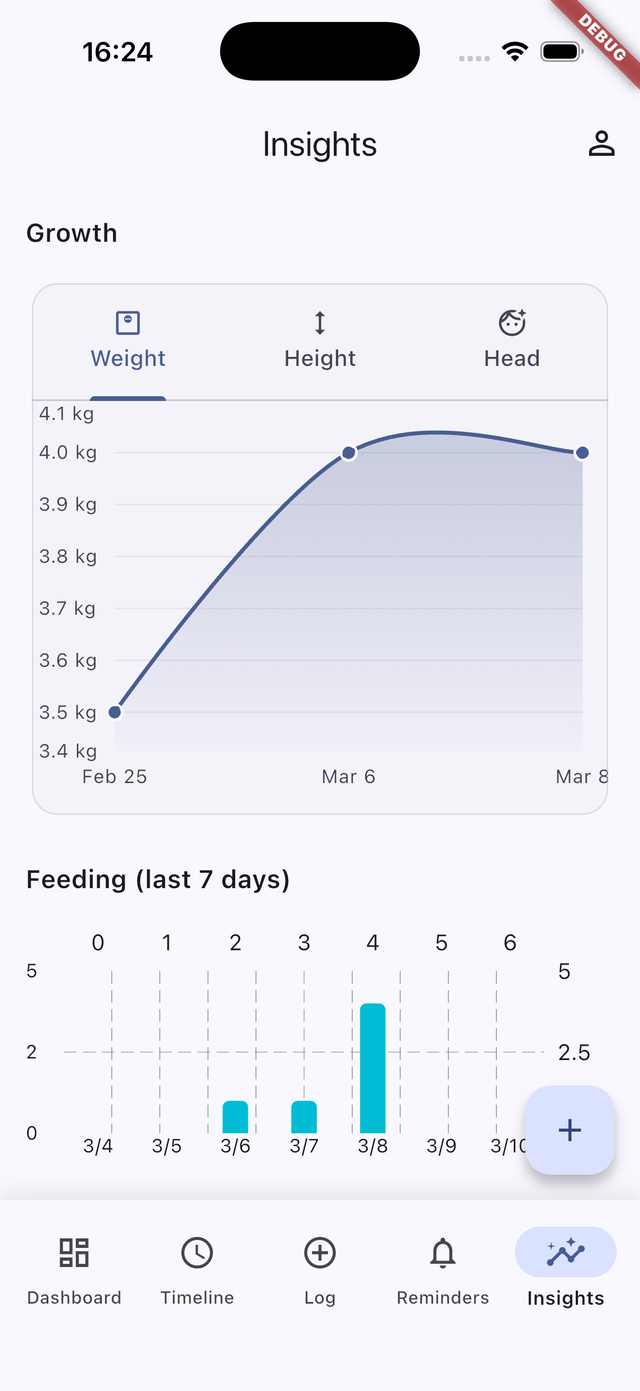Tap the floating plus button
This screenshot has width=640, height=1391.
click(569, 1130)
